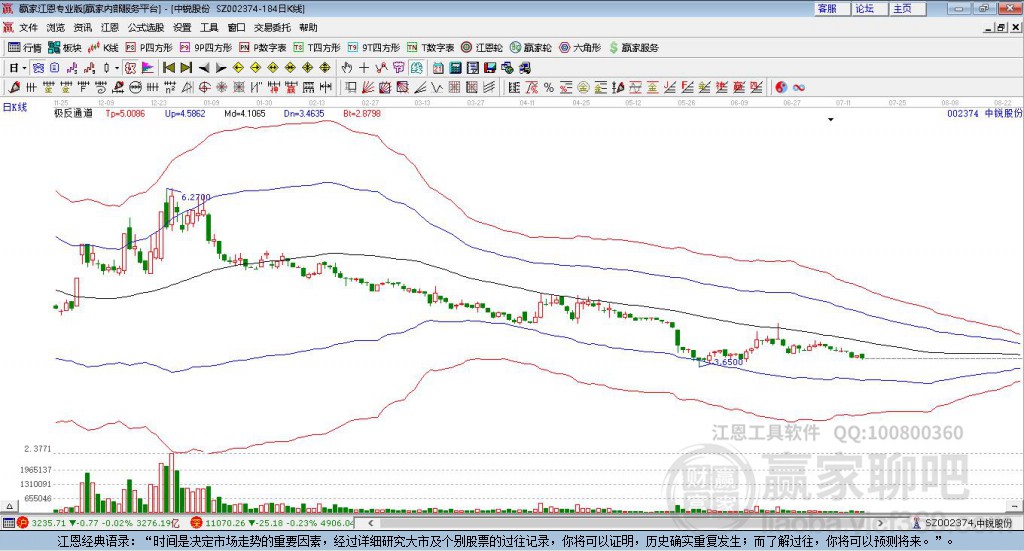The height and width of the screenshot is (551, 1024).
Task: Select the percent symbol retracement tool
Action: (549, 87)
